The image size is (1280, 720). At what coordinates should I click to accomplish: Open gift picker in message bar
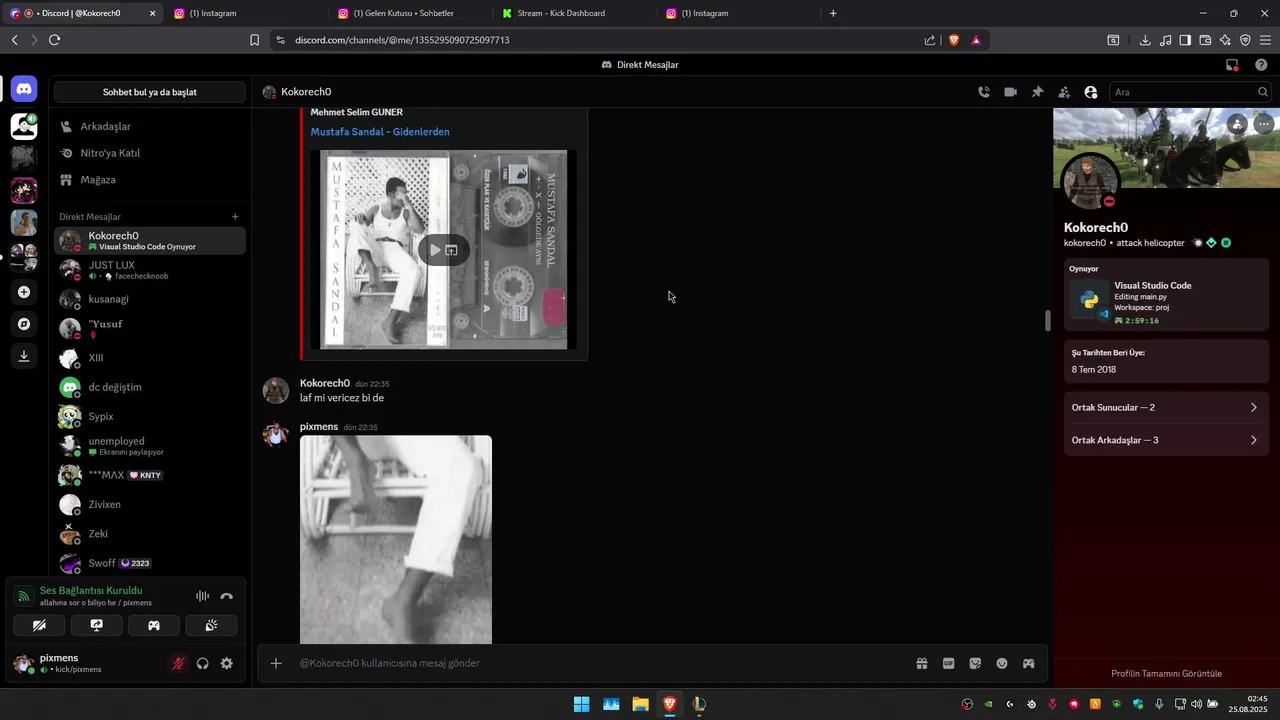click(x=922, y=663)
